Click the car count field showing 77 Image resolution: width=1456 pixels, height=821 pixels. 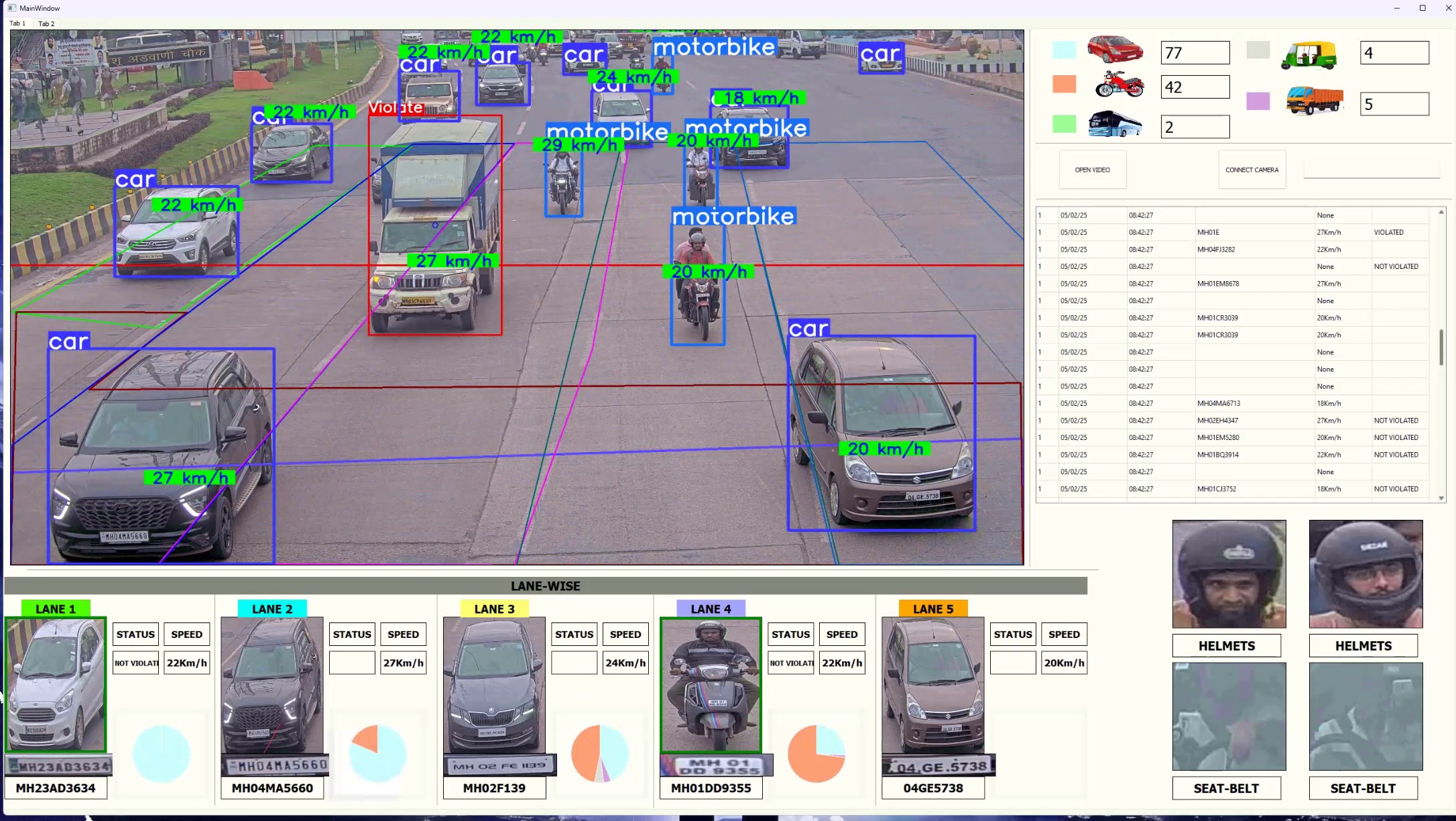click(x=1195, y=53)
